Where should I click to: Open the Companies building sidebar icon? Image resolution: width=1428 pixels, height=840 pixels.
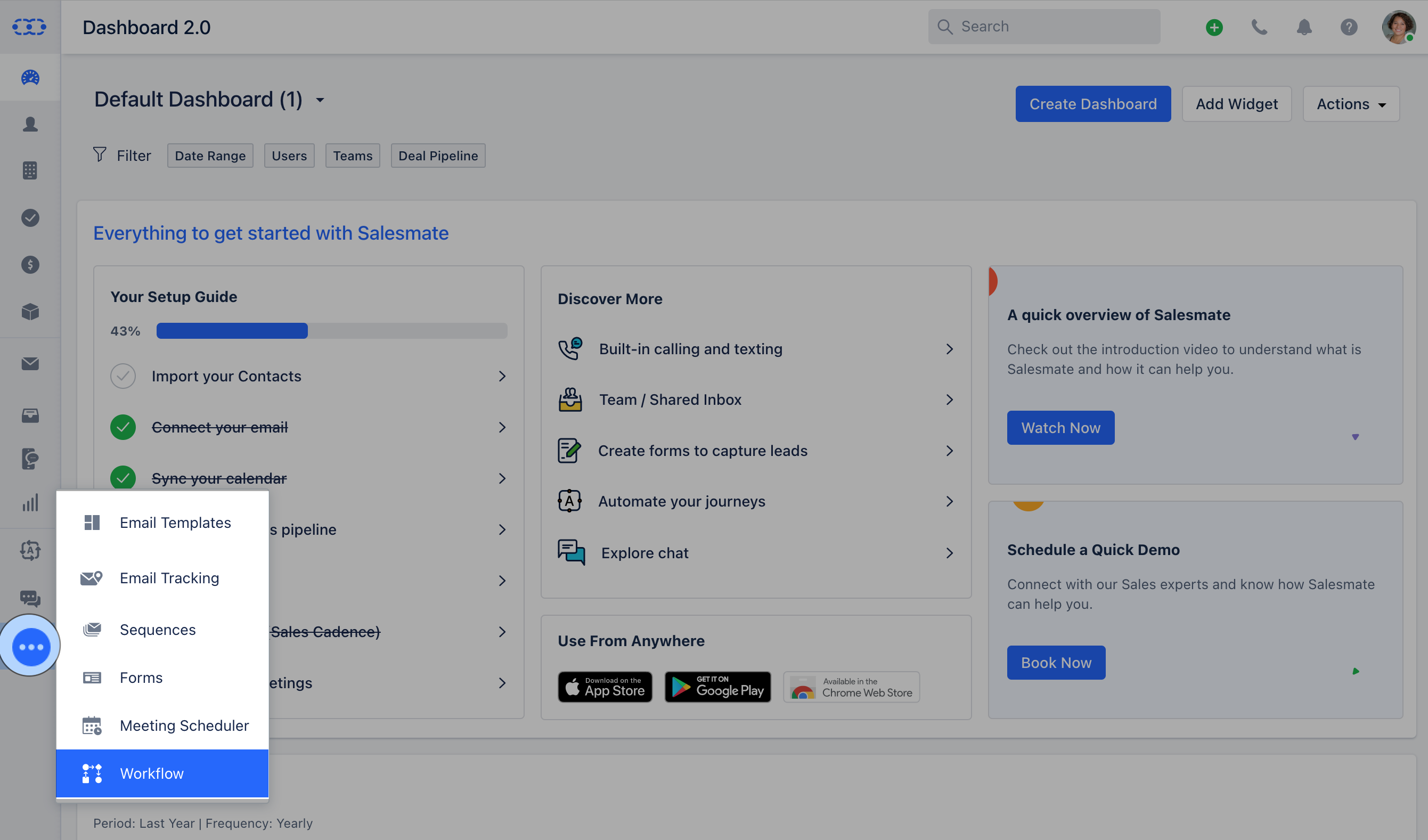pos(30,170)
